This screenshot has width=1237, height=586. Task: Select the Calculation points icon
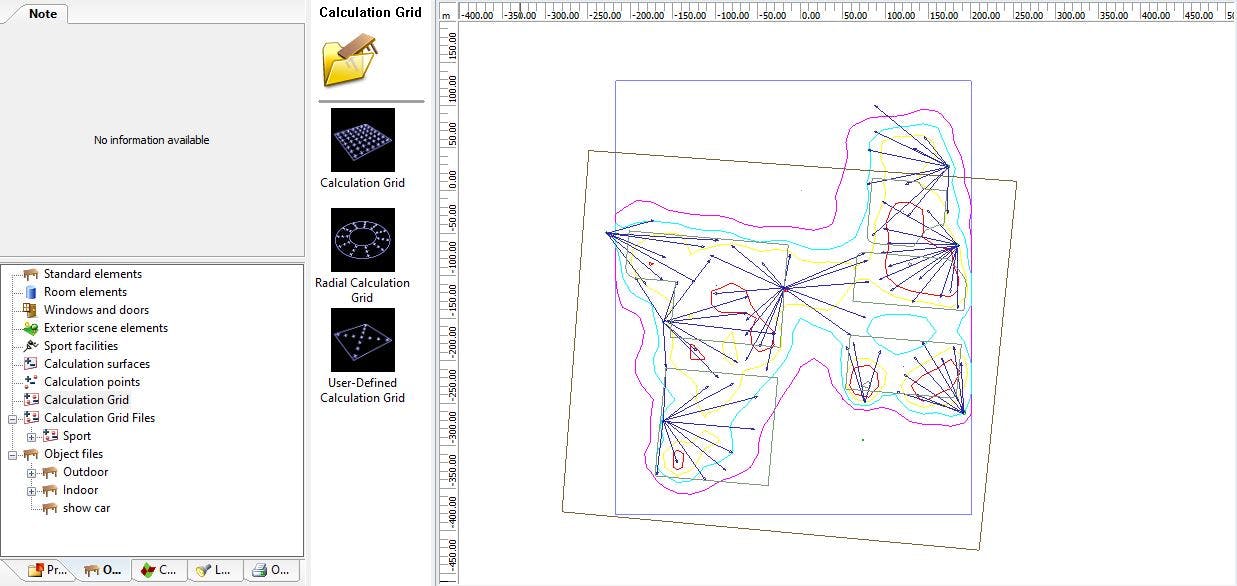tap(31, 382)
